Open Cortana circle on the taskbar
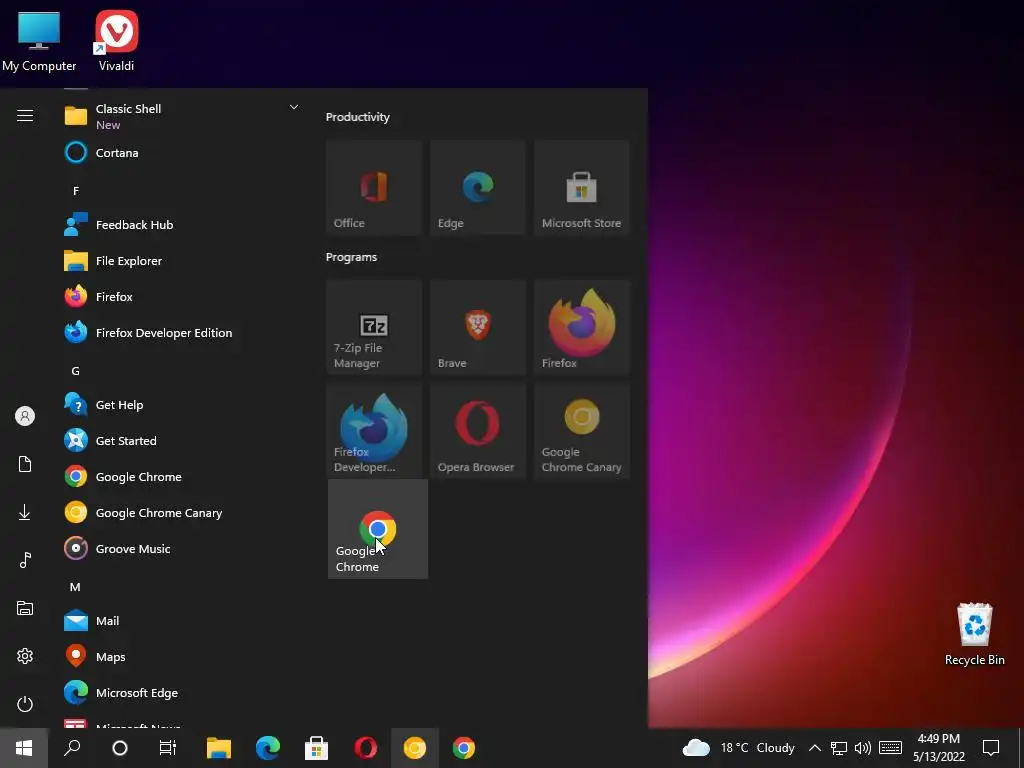1024x768 pixels. point(120,748)
